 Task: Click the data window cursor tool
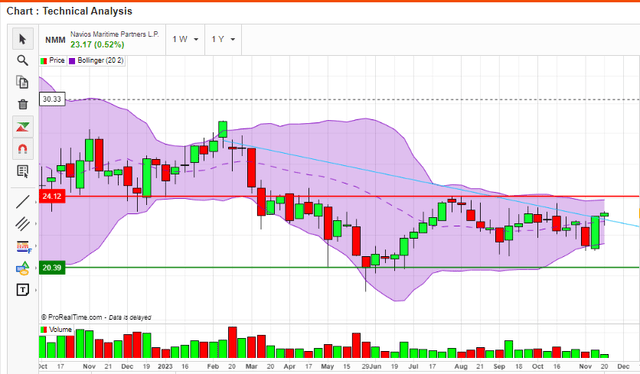point(23,171)
